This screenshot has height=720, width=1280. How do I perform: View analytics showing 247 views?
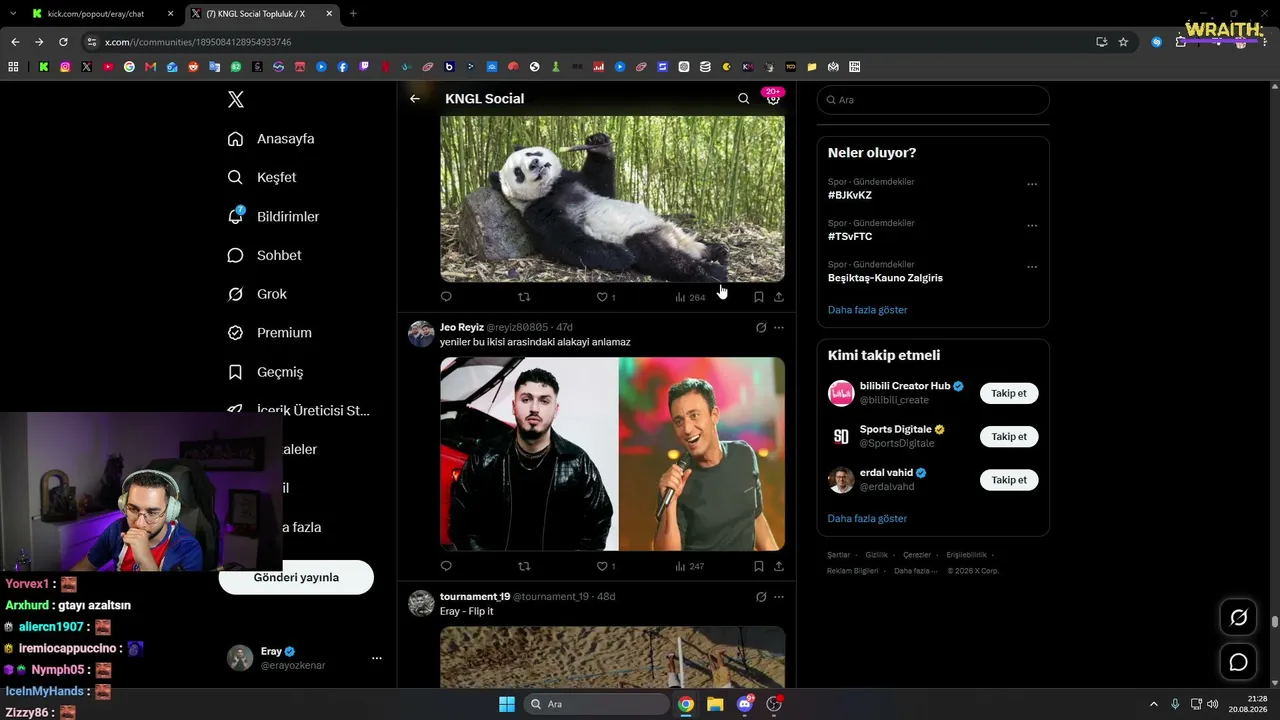click(690, 566)
